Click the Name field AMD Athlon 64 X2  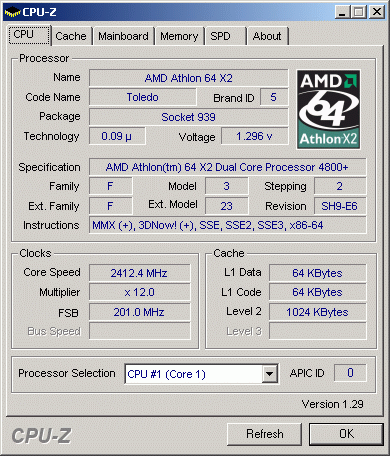[189, 78]
